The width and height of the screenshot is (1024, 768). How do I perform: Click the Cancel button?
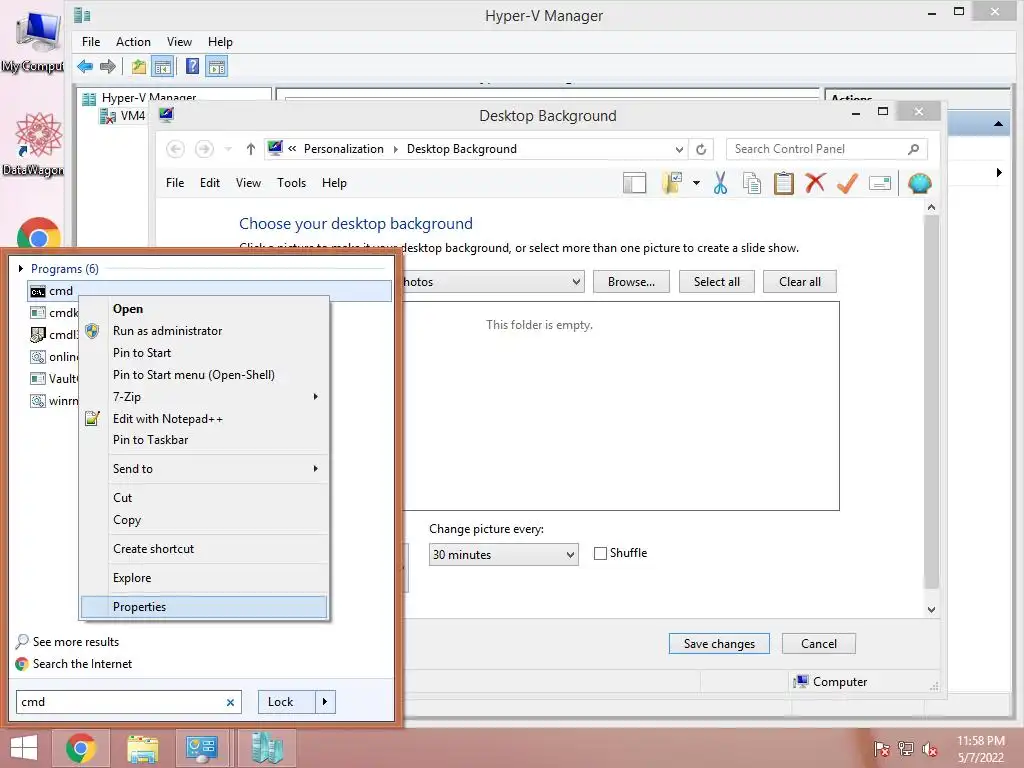pos(818,643)
